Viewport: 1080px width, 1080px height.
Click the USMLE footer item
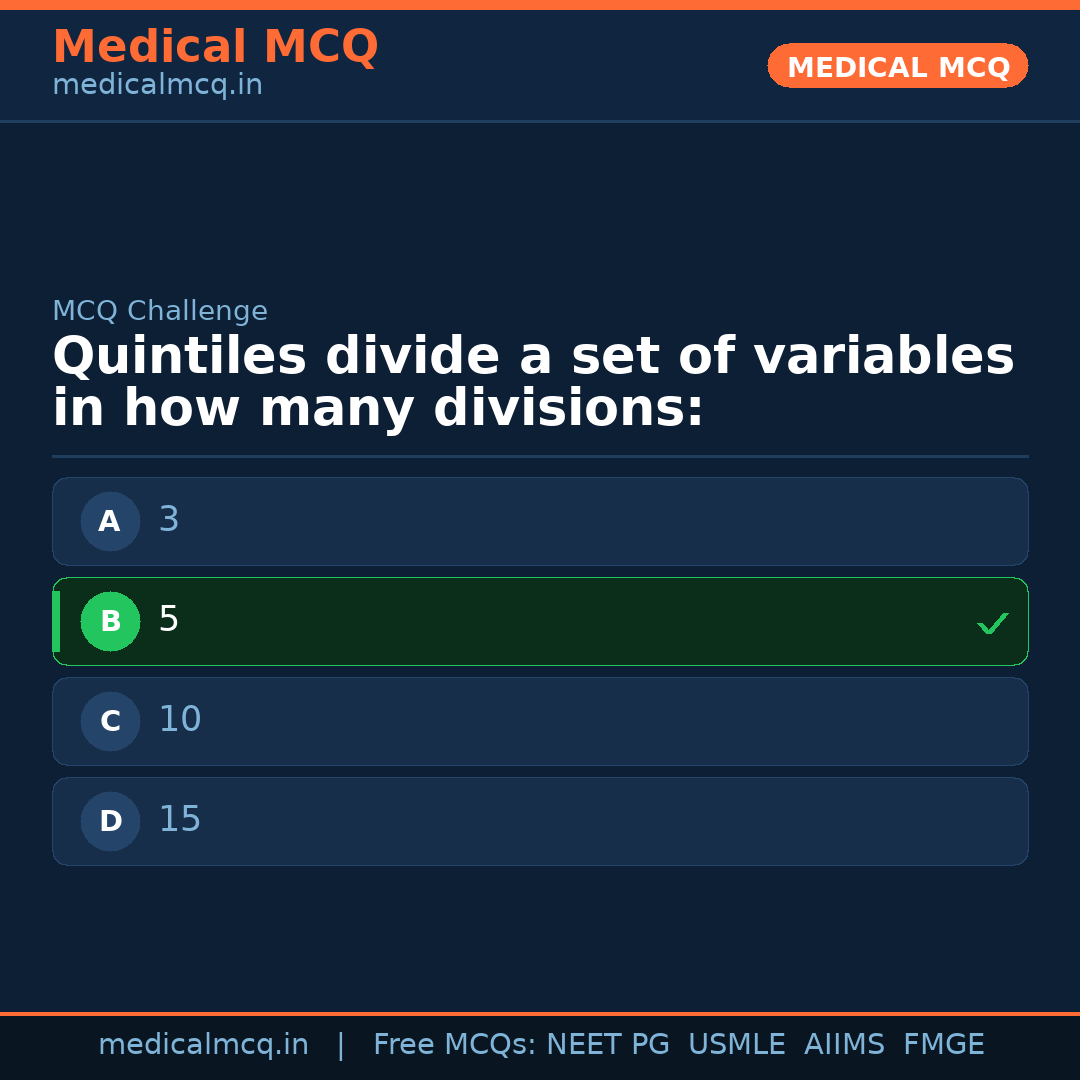point(737,1044)
